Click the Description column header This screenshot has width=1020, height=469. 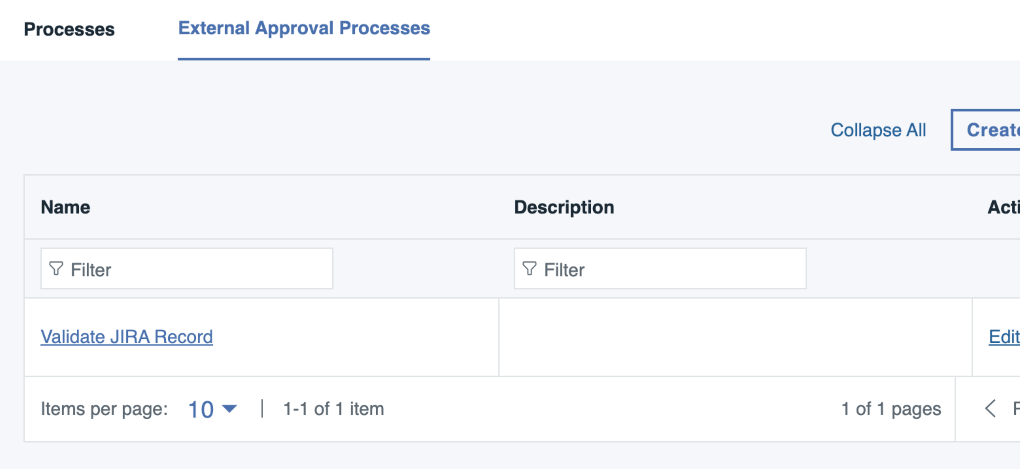tap(564, 207)
